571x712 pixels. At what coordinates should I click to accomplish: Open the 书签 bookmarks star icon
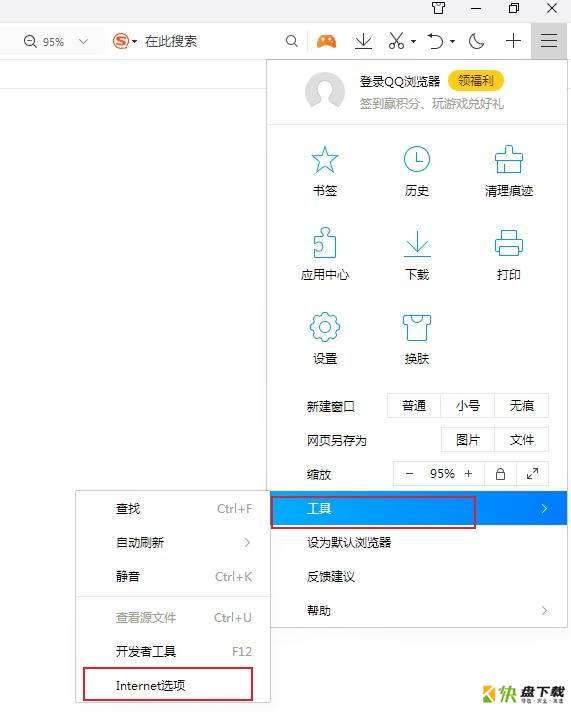(325, 160)
